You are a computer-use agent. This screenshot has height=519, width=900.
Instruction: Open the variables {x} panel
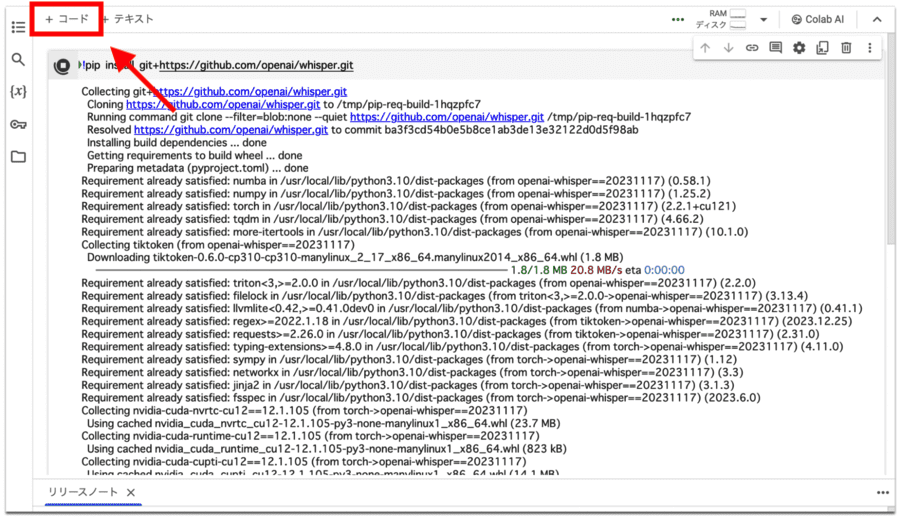(x=18, y=91)
